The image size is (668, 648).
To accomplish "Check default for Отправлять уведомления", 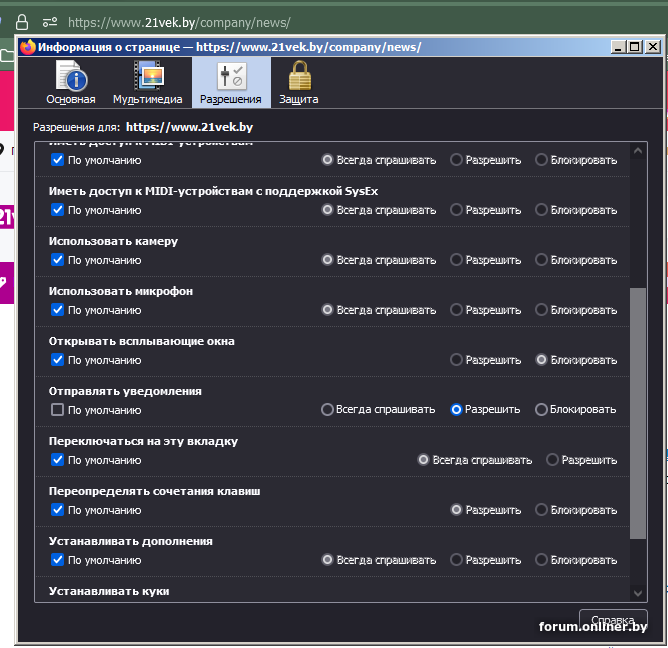I will [x=58, y=409].
